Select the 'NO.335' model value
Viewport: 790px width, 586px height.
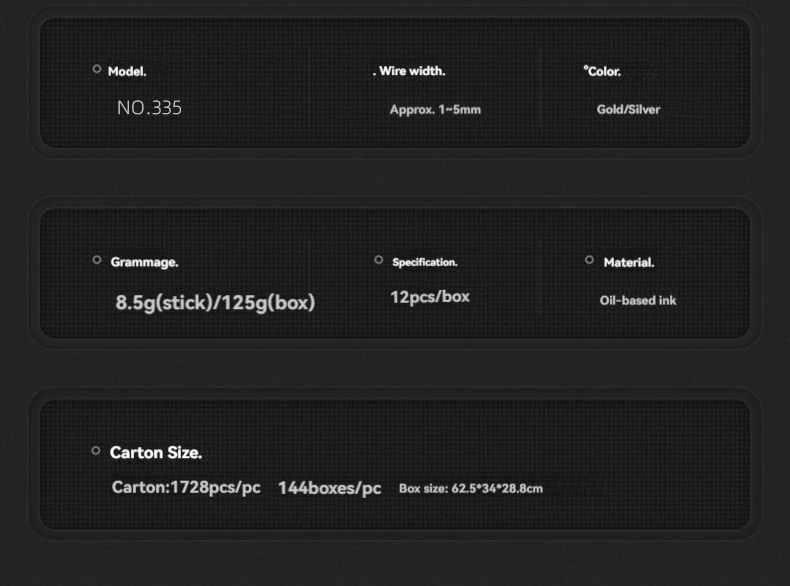(x=149, y=108)
